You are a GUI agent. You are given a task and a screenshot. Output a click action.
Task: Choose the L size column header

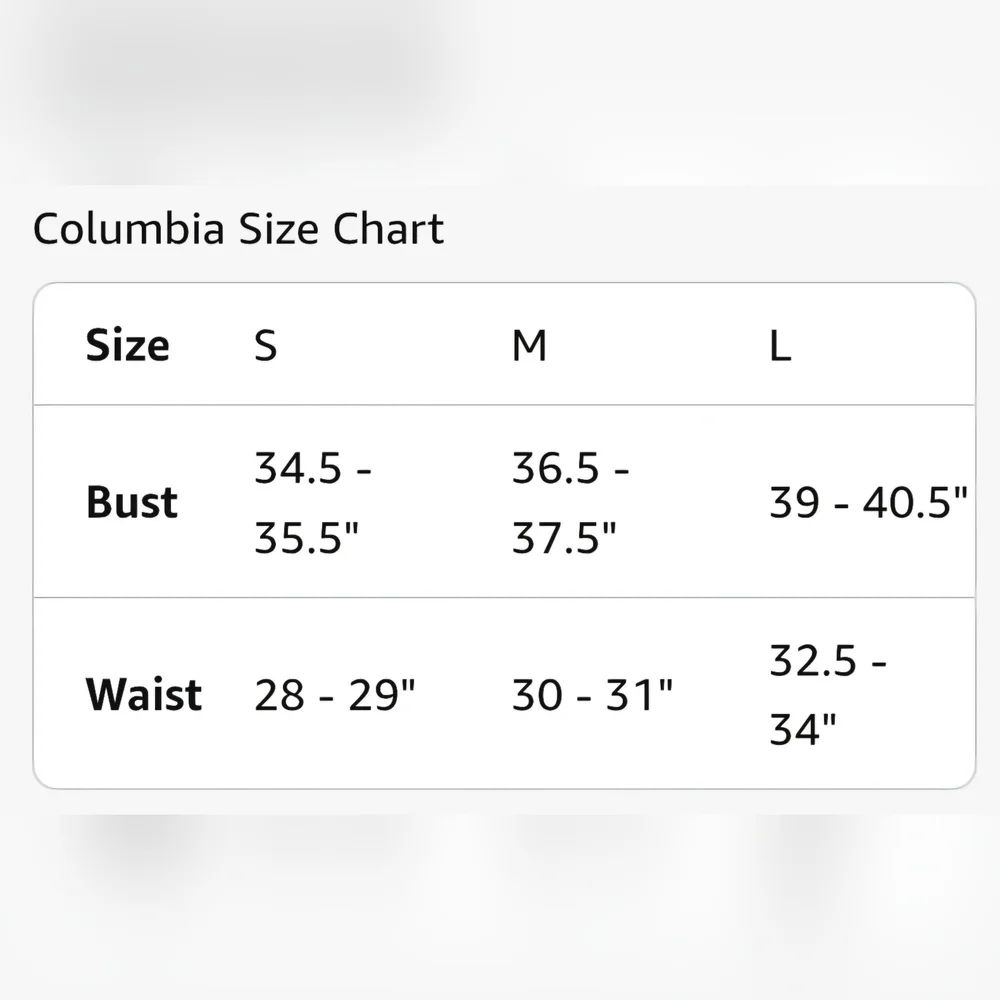(x=780, y=346)
